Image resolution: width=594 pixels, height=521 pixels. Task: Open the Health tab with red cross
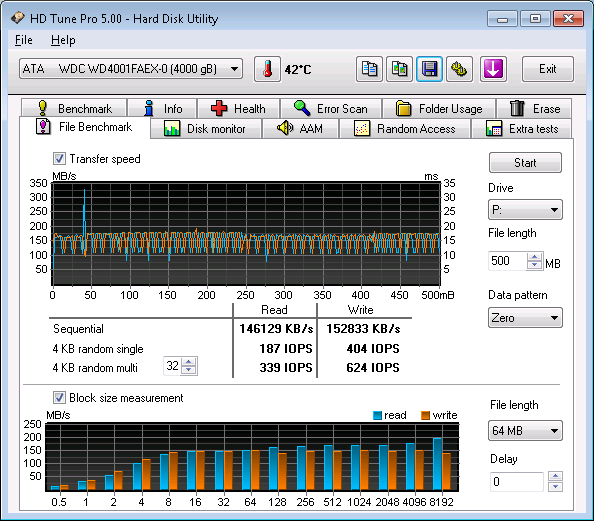[x=239, y=108]
